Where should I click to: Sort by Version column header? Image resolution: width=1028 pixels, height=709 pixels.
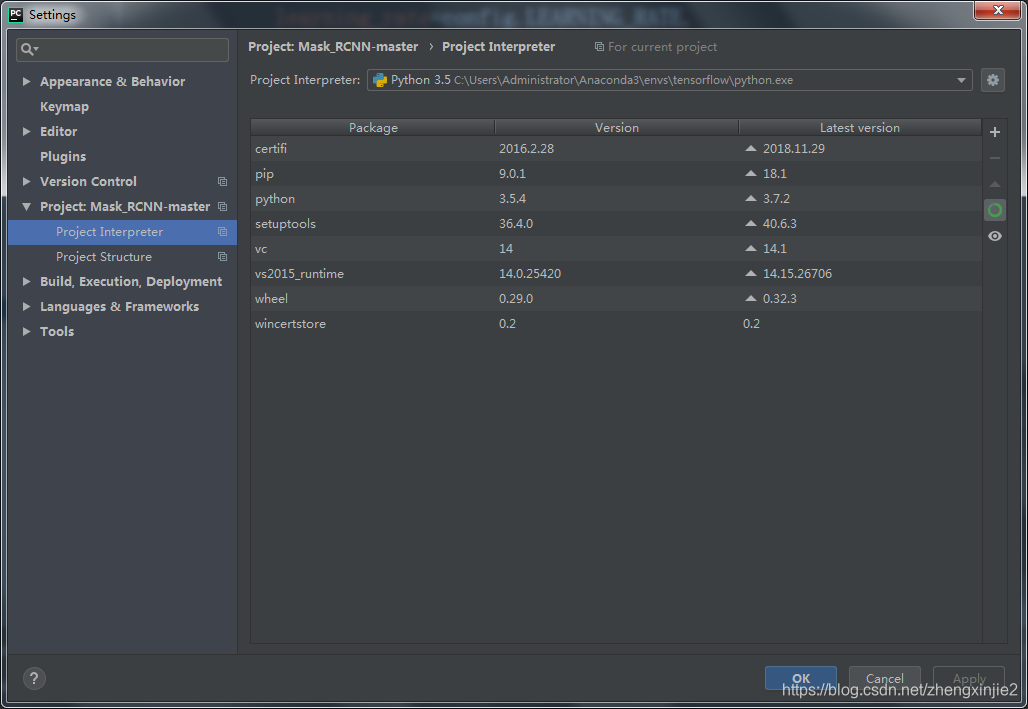[617, 127]
